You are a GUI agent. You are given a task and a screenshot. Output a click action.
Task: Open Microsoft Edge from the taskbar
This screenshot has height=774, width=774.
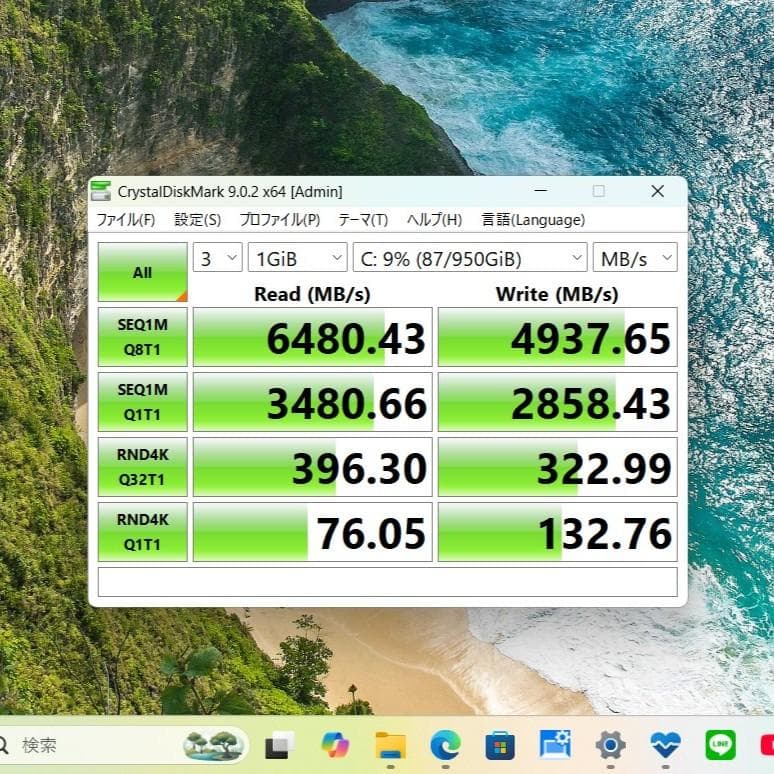(x=445, y=745)
